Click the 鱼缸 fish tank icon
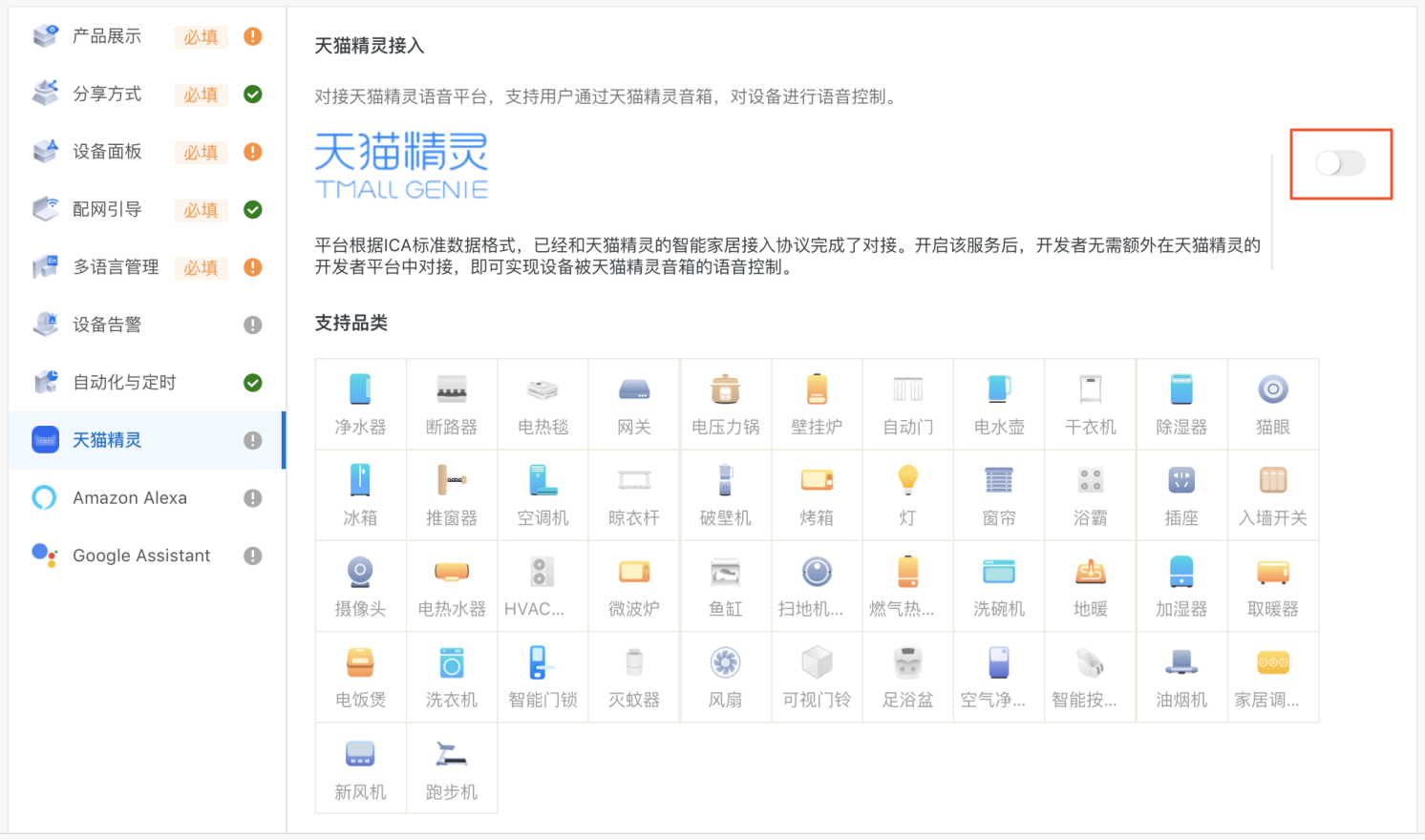Image resolution: width=1425 pixels, height=840 pixels. (x=726, y=572)
